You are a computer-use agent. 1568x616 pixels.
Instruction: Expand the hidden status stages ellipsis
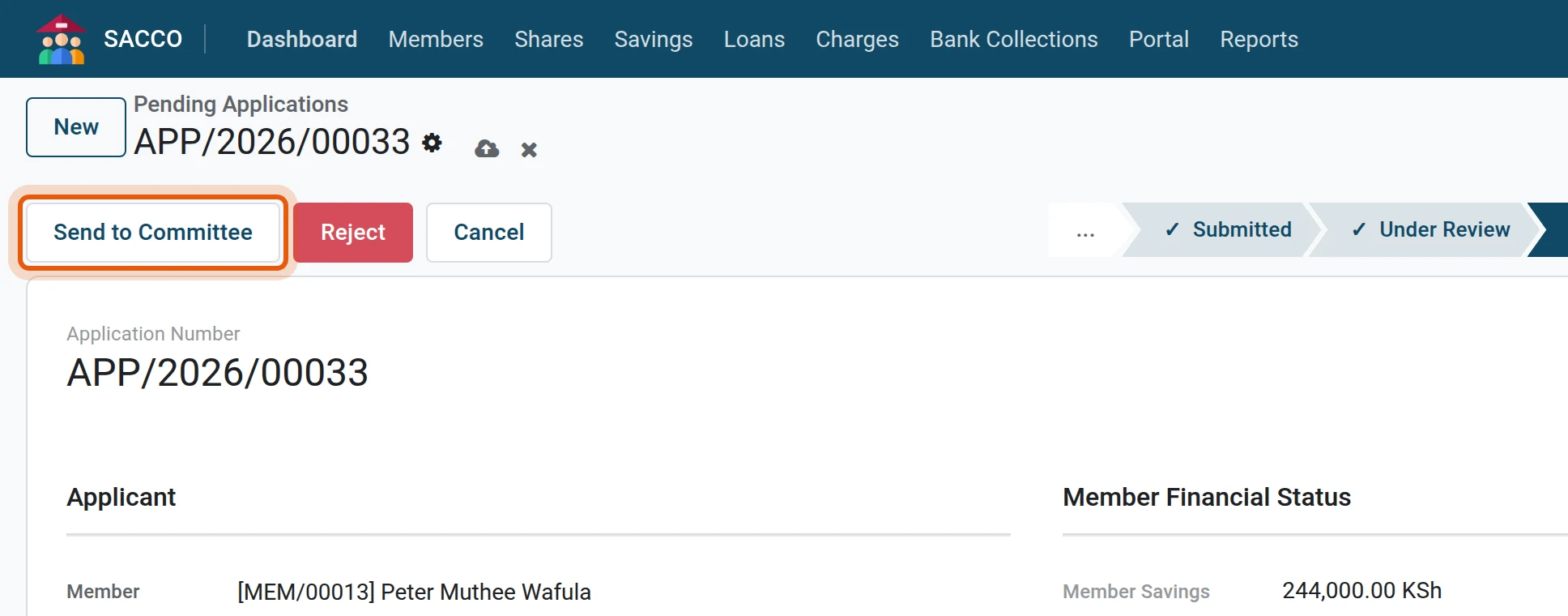point(1085,230)
